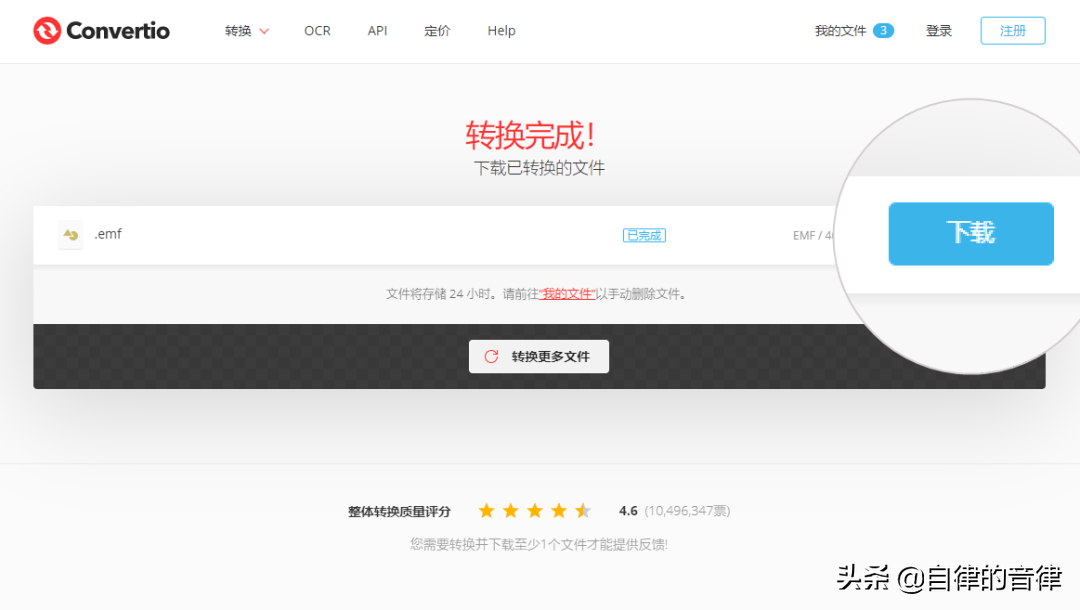The width and height of the screenshot is (1080, 610).
Task: Click the blue 下载 download button
Action: [x=970, y=233]
